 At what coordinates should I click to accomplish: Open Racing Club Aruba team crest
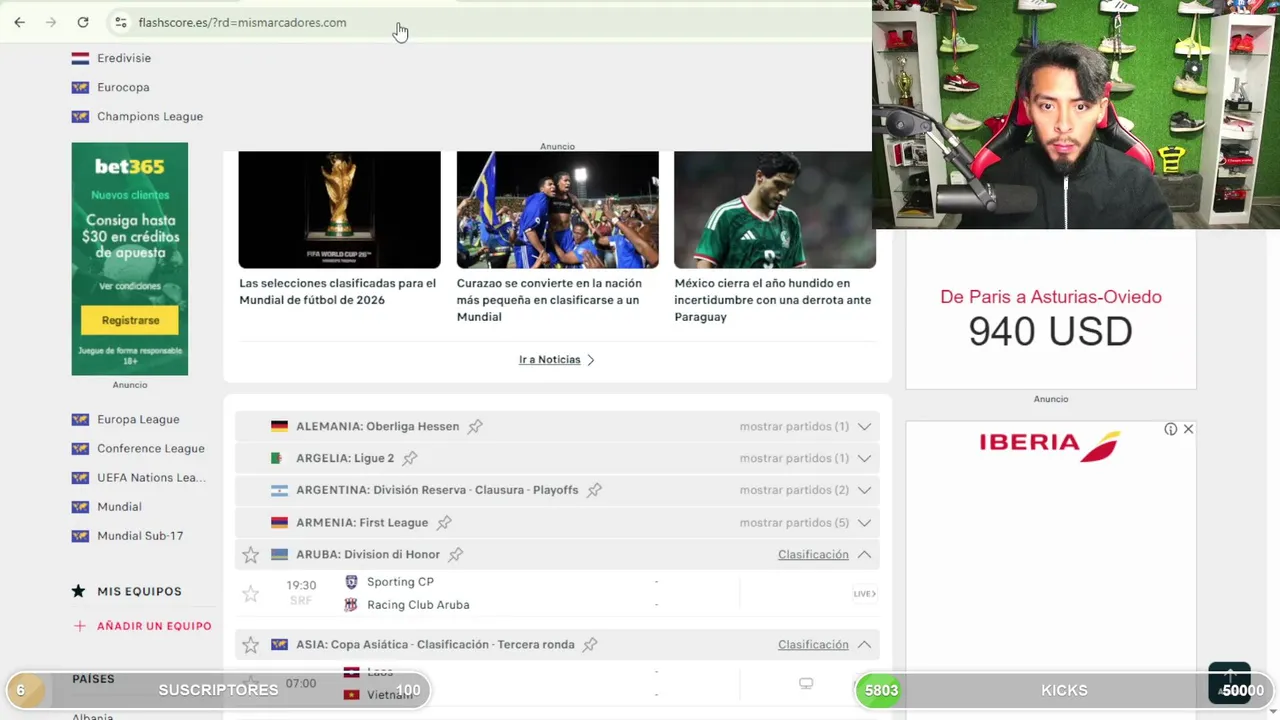[x=351, y=604]
